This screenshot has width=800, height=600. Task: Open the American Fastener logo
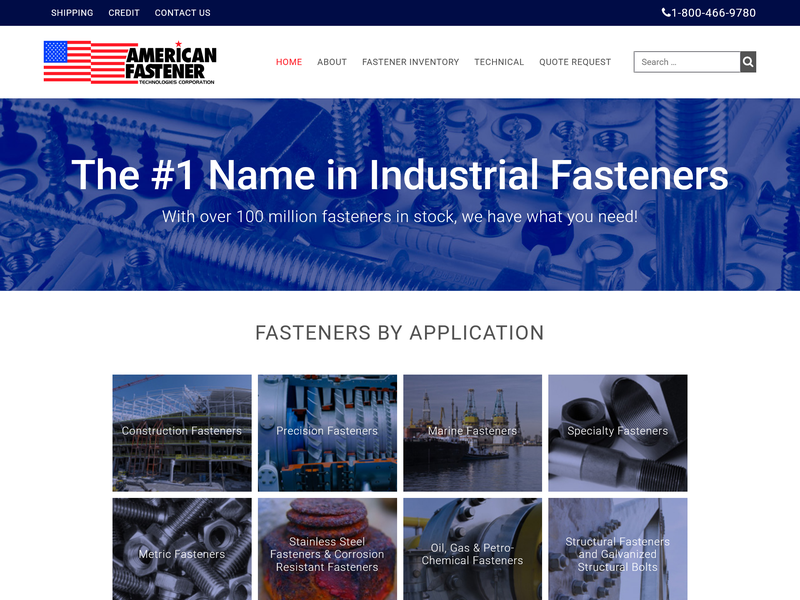click(x=130, y=62)
